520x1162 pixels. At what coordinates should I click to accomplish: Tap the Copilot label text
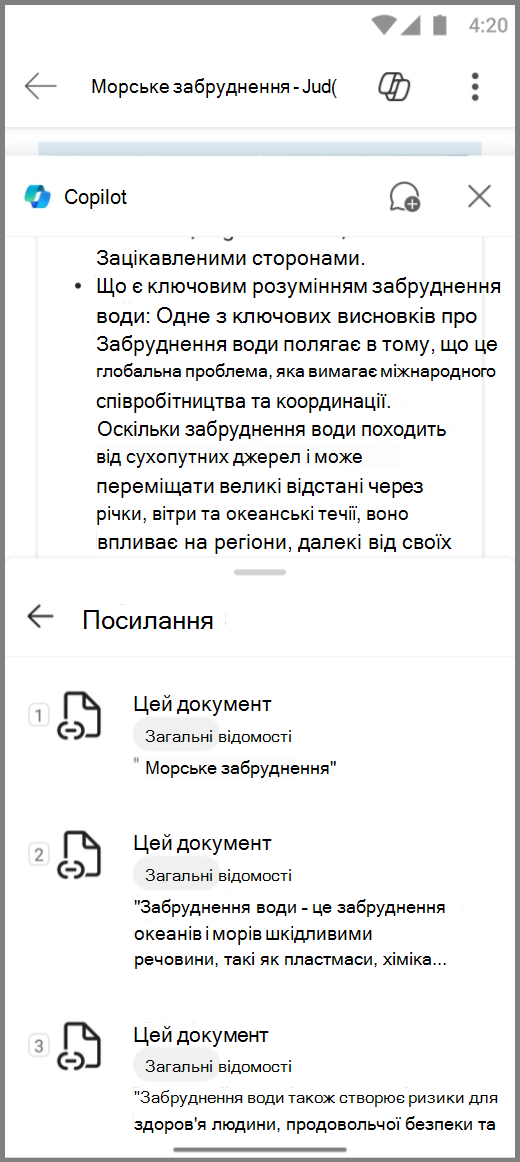pos(96,197)
